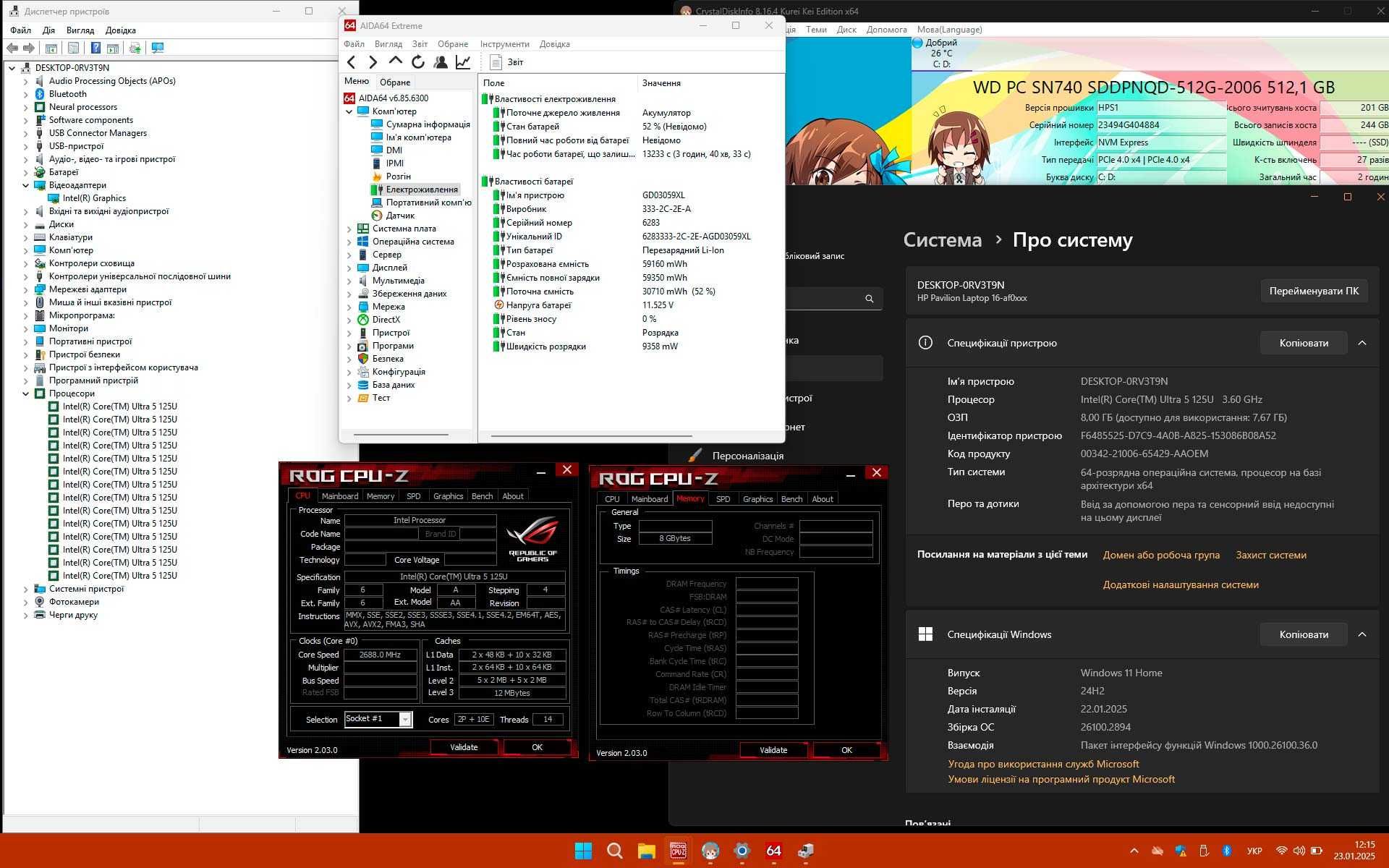Open Захист системи link
Viewport: 1389px width, 868px height.
1270,555
